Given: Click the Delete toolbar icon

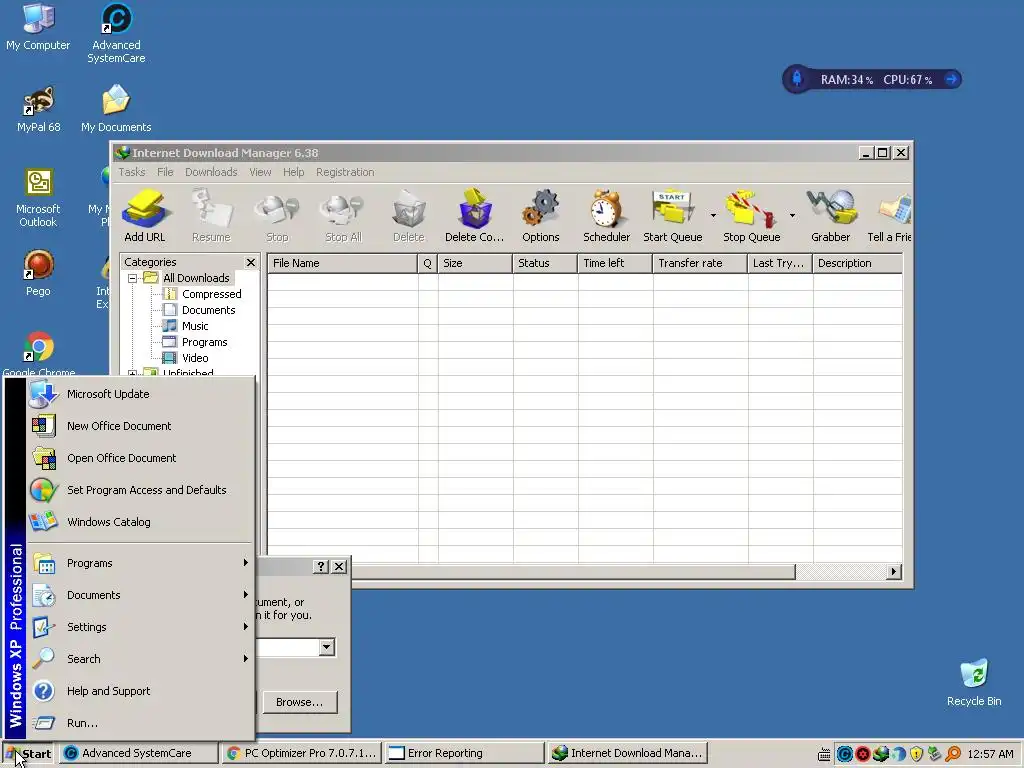Looking at the screenshot, I should click(409, 216).
